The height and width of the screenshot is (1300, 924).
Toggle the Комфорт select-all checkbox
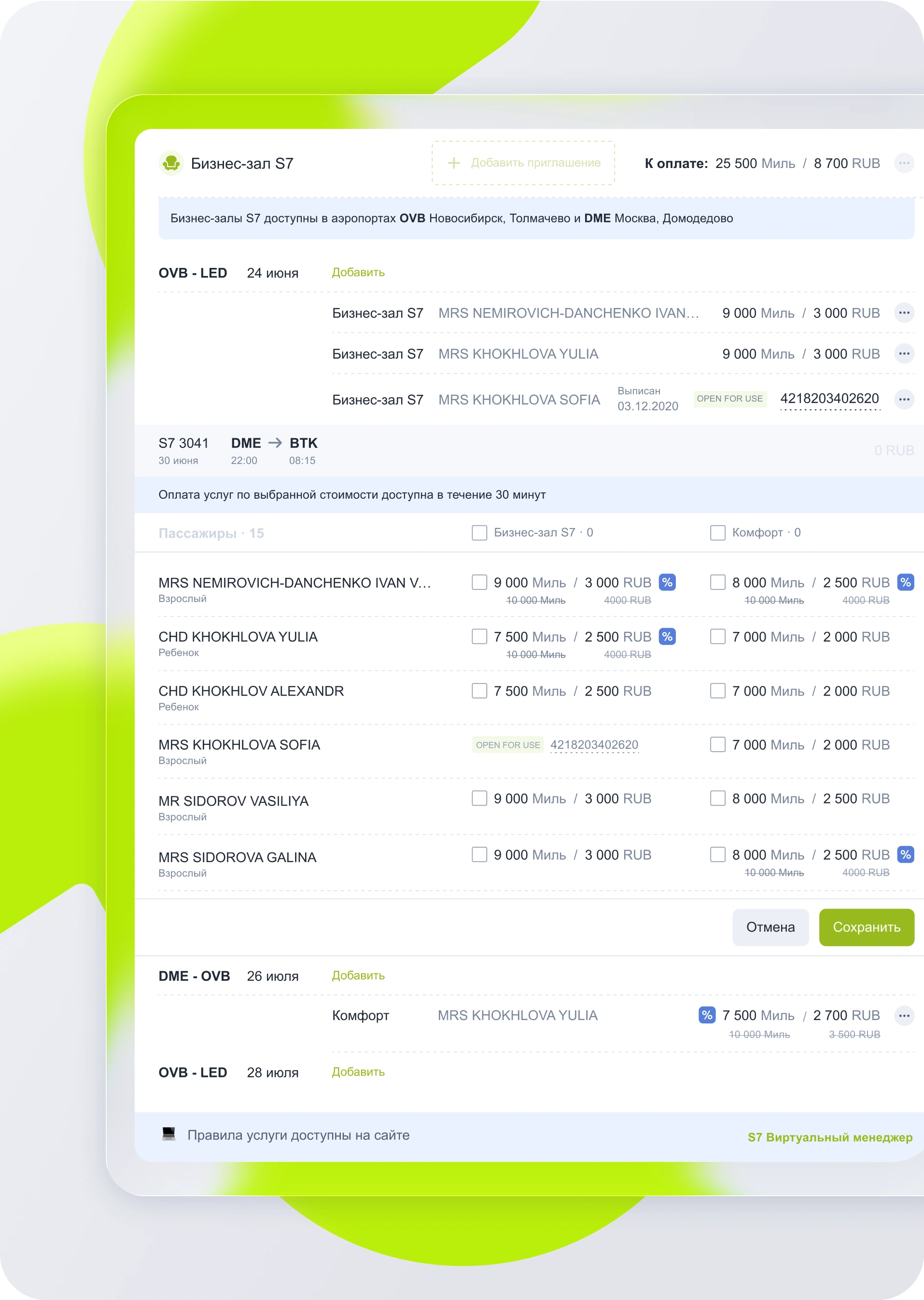[717, 532]
